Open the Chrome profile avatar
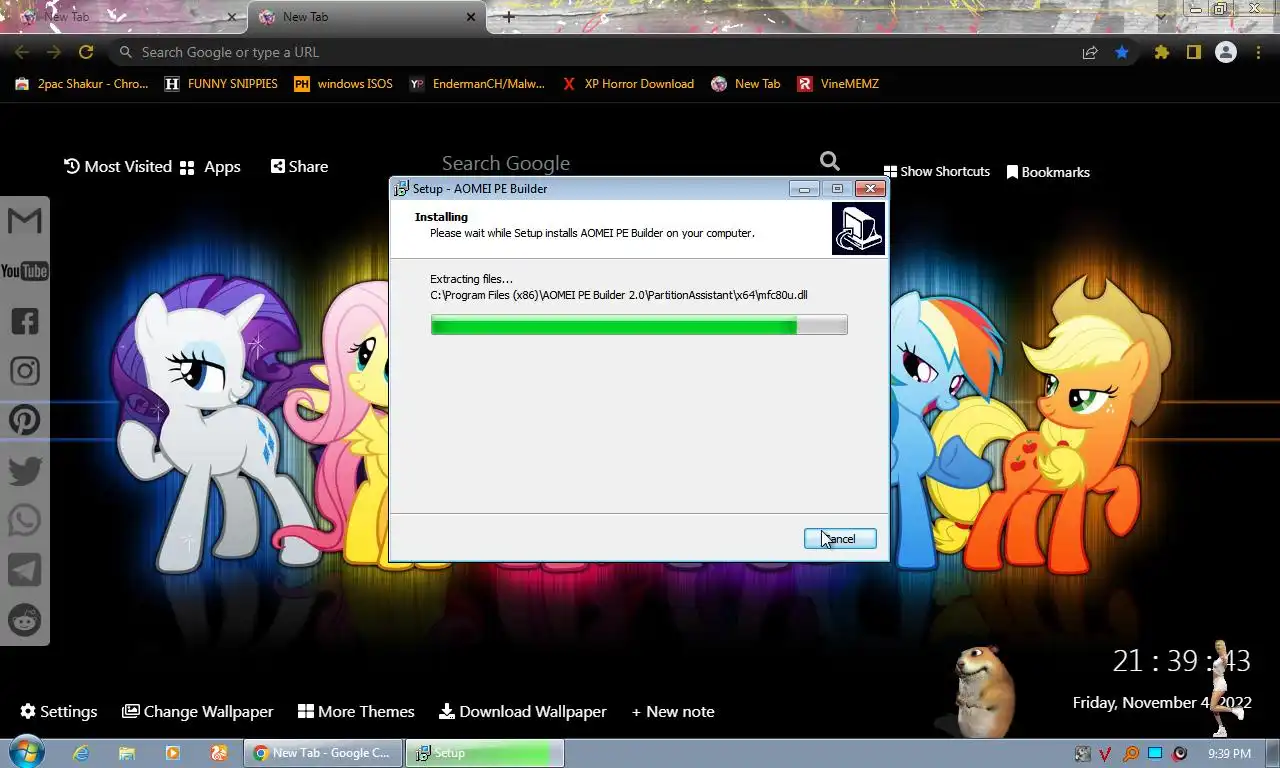 pos(1226,52)
